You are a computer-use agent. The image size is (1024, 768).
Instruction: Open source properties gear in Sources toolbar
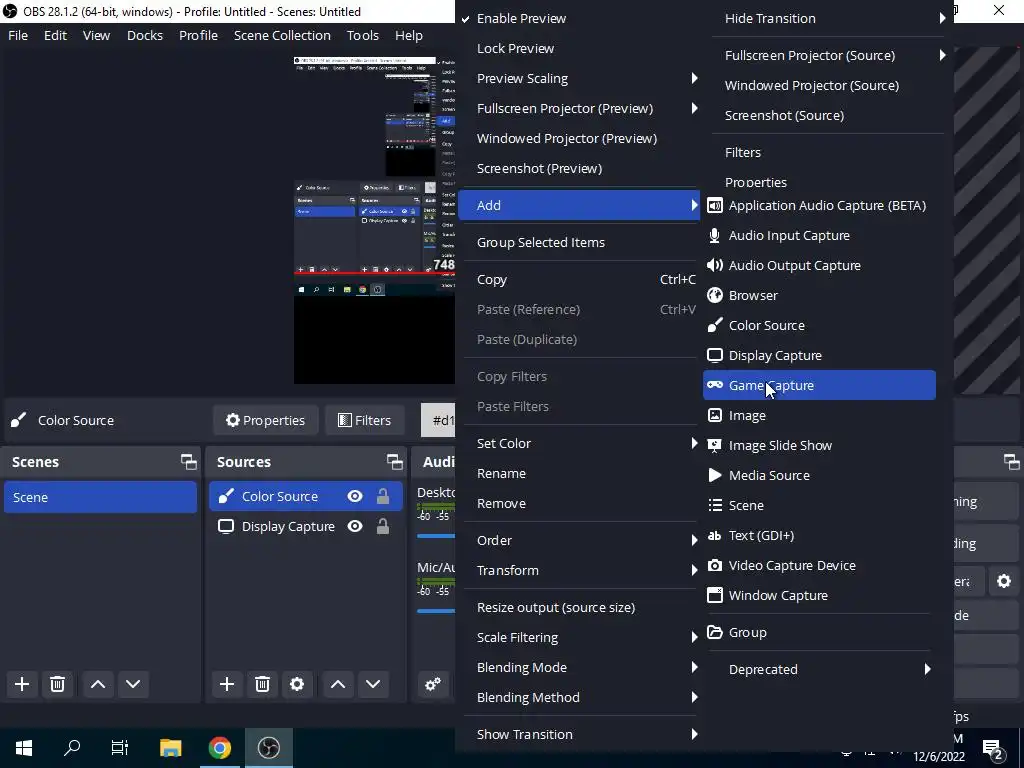click(x=297, y=684)
